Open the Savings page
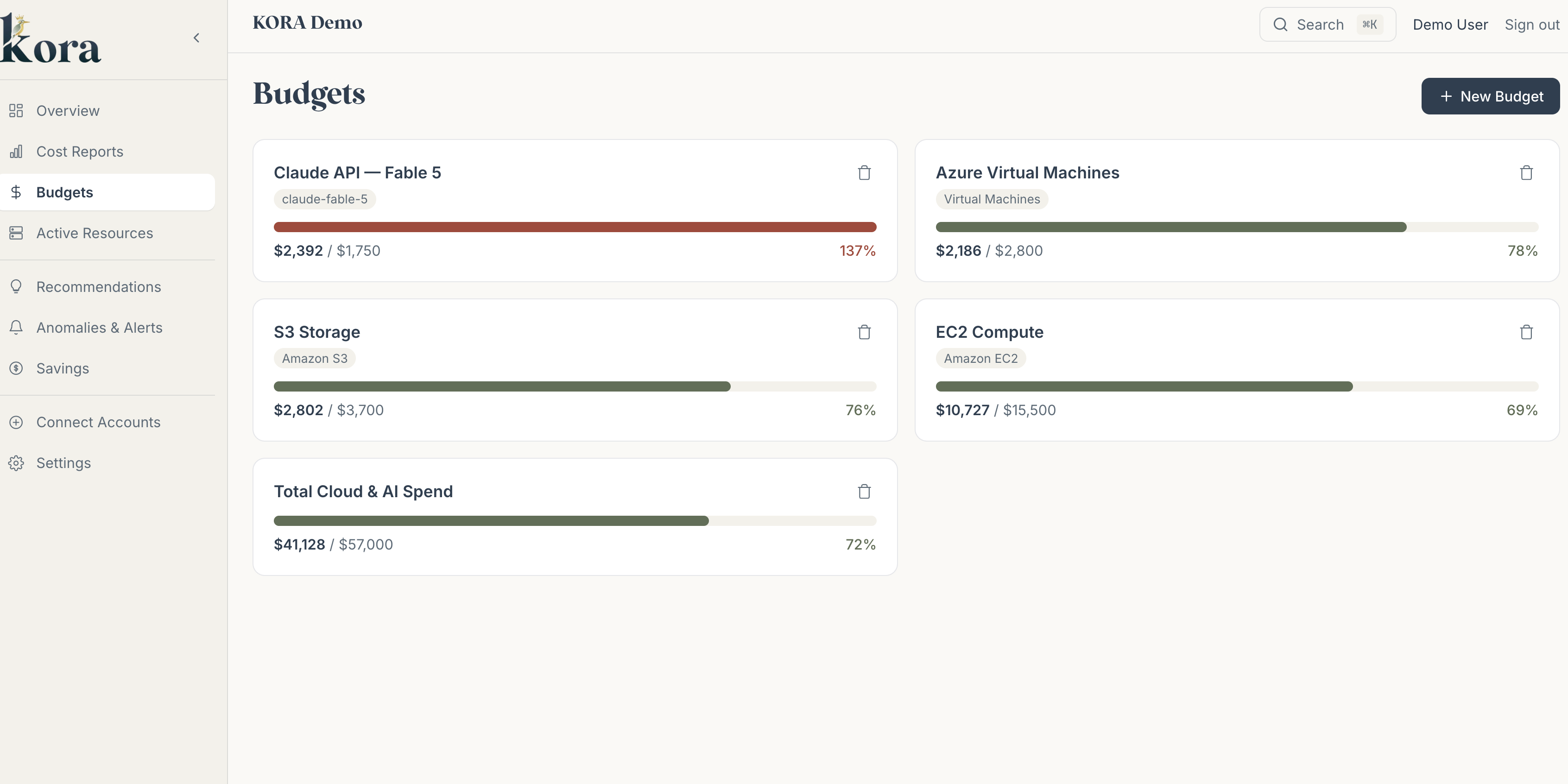 [x=107, y=368]
